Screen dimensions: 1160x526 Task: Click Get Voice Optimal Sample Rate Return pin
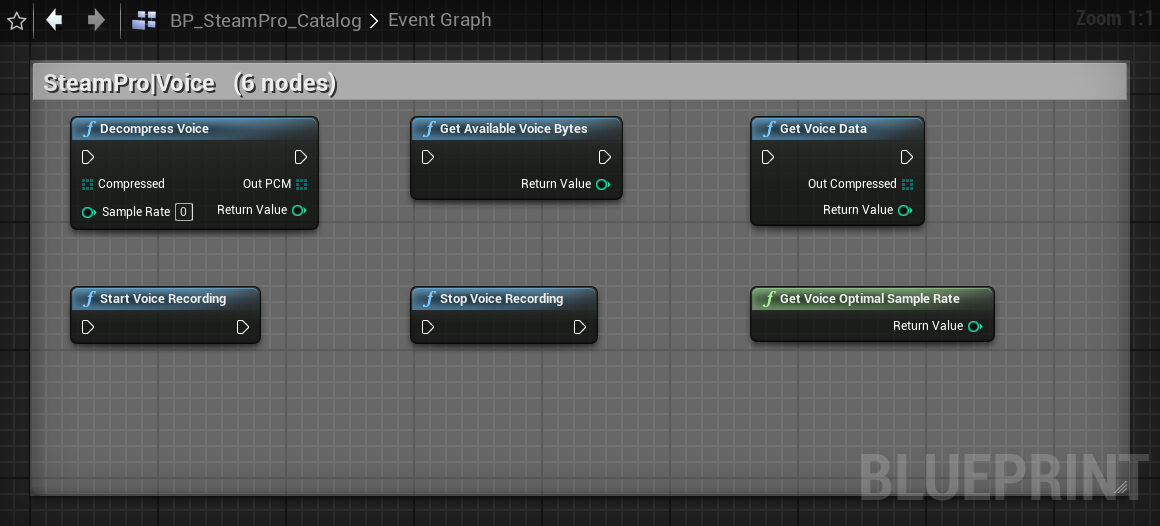coord(975,326)
